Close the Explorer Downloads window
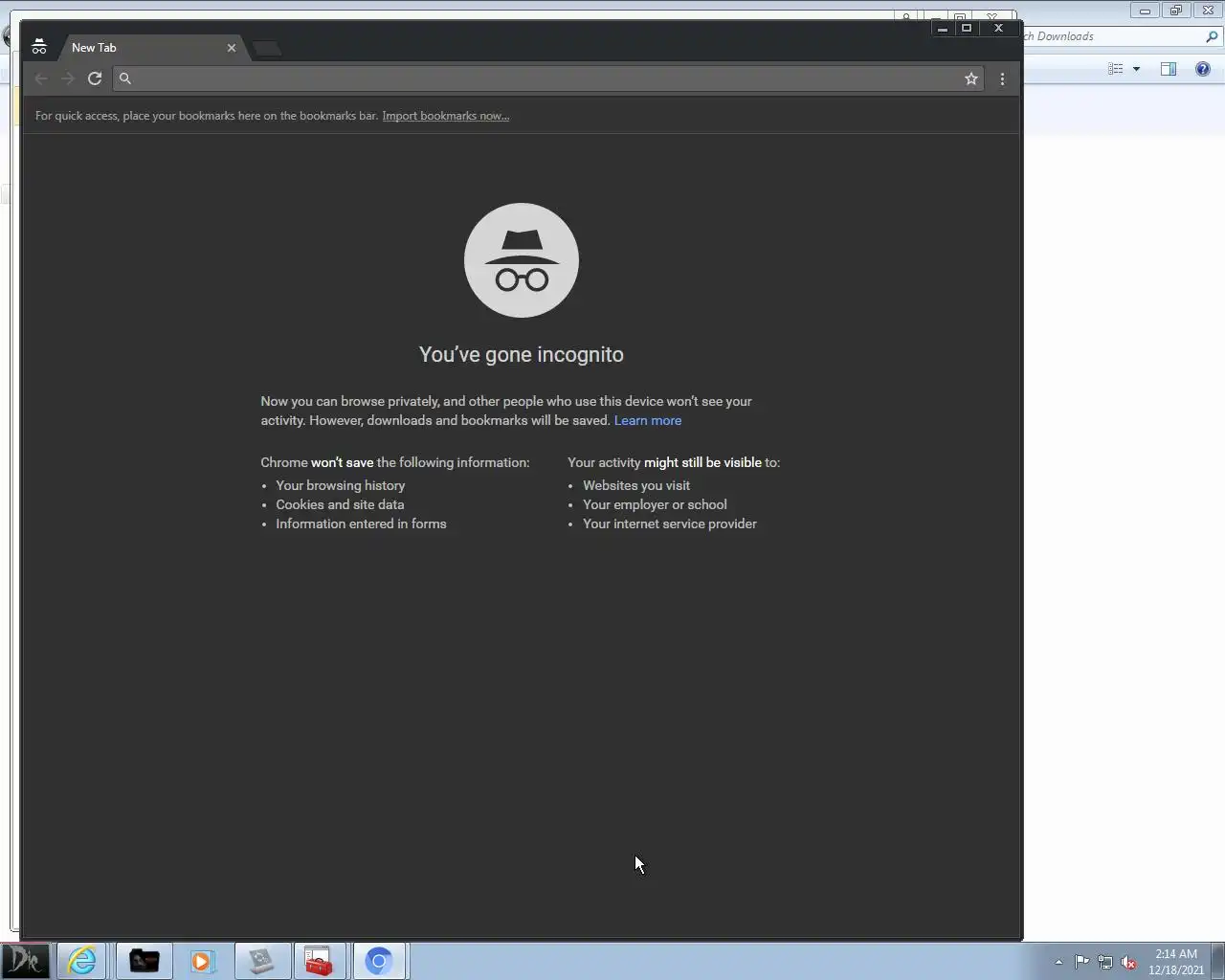Viewport: 1225px width, 980px height. coord(1208,11)
